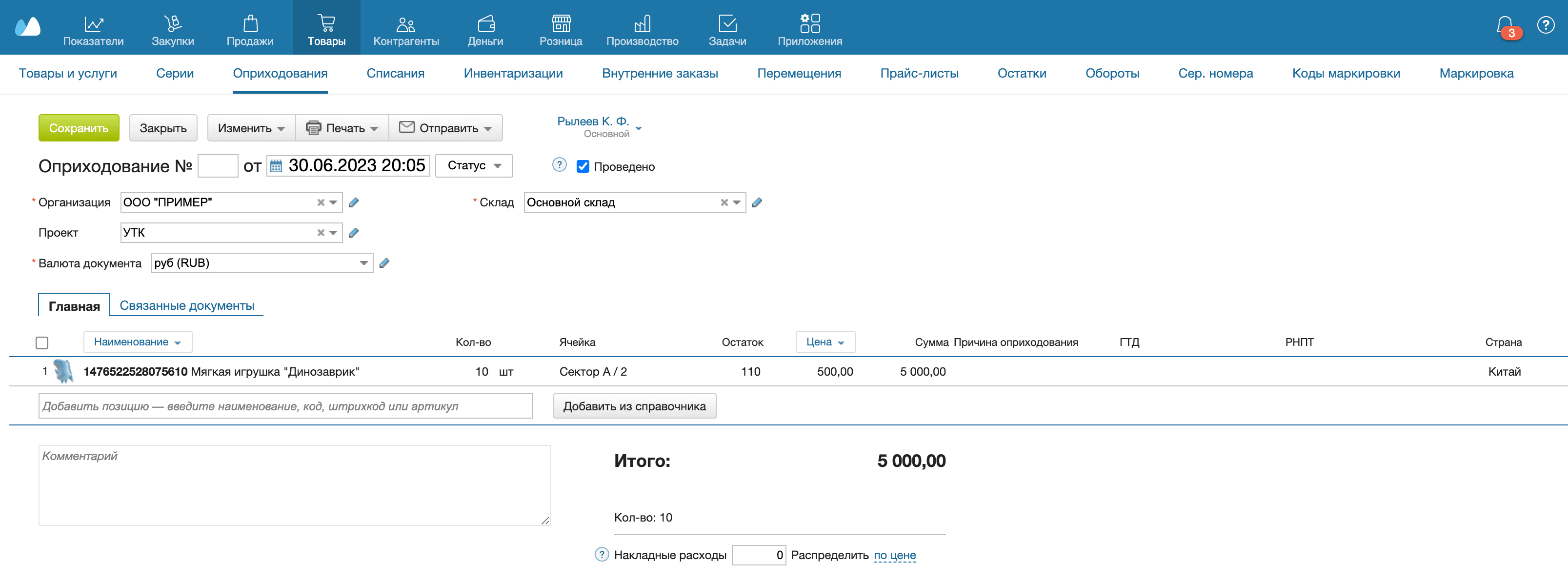Open the Цена column dropdown
This screenshot has height=584, width=1568.
[825, 342]
